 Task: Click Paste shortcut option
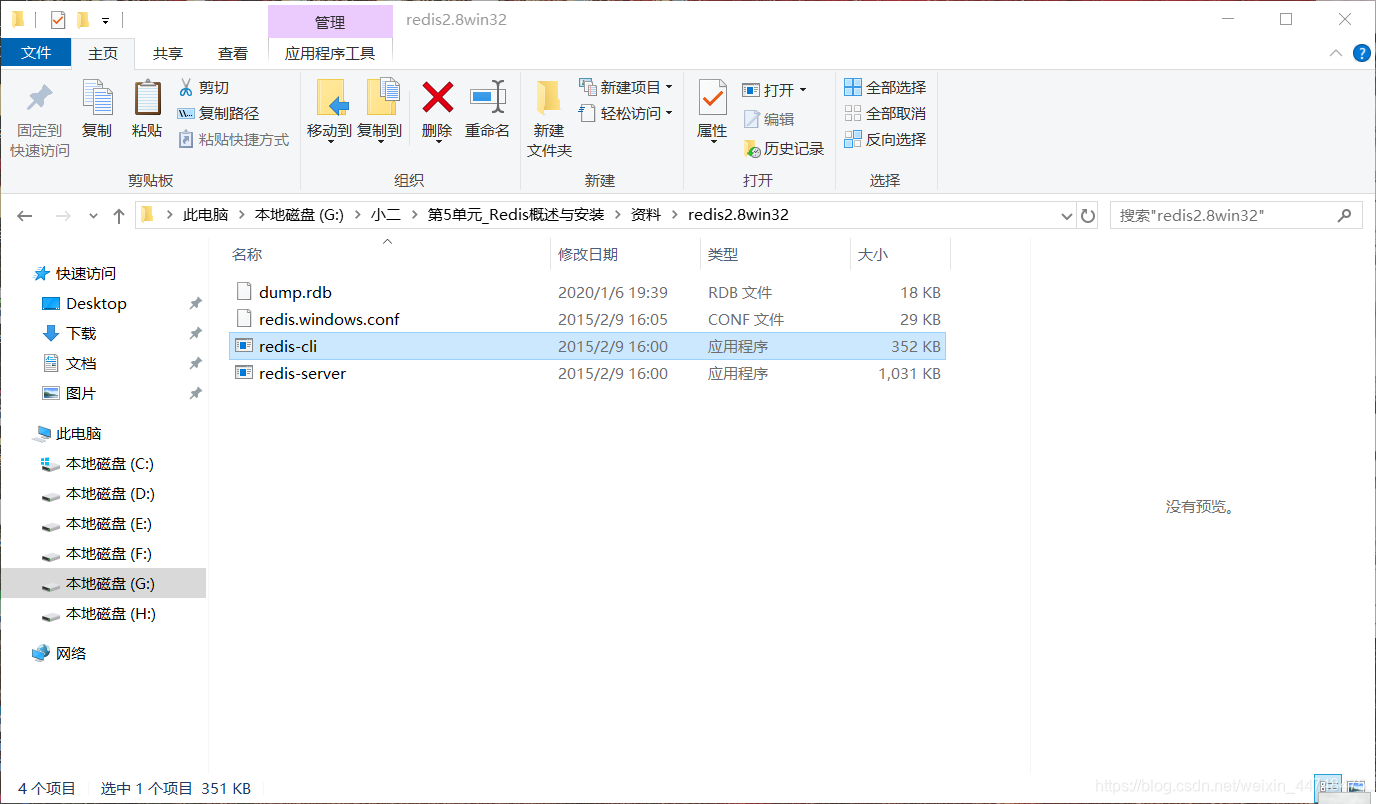233,140
